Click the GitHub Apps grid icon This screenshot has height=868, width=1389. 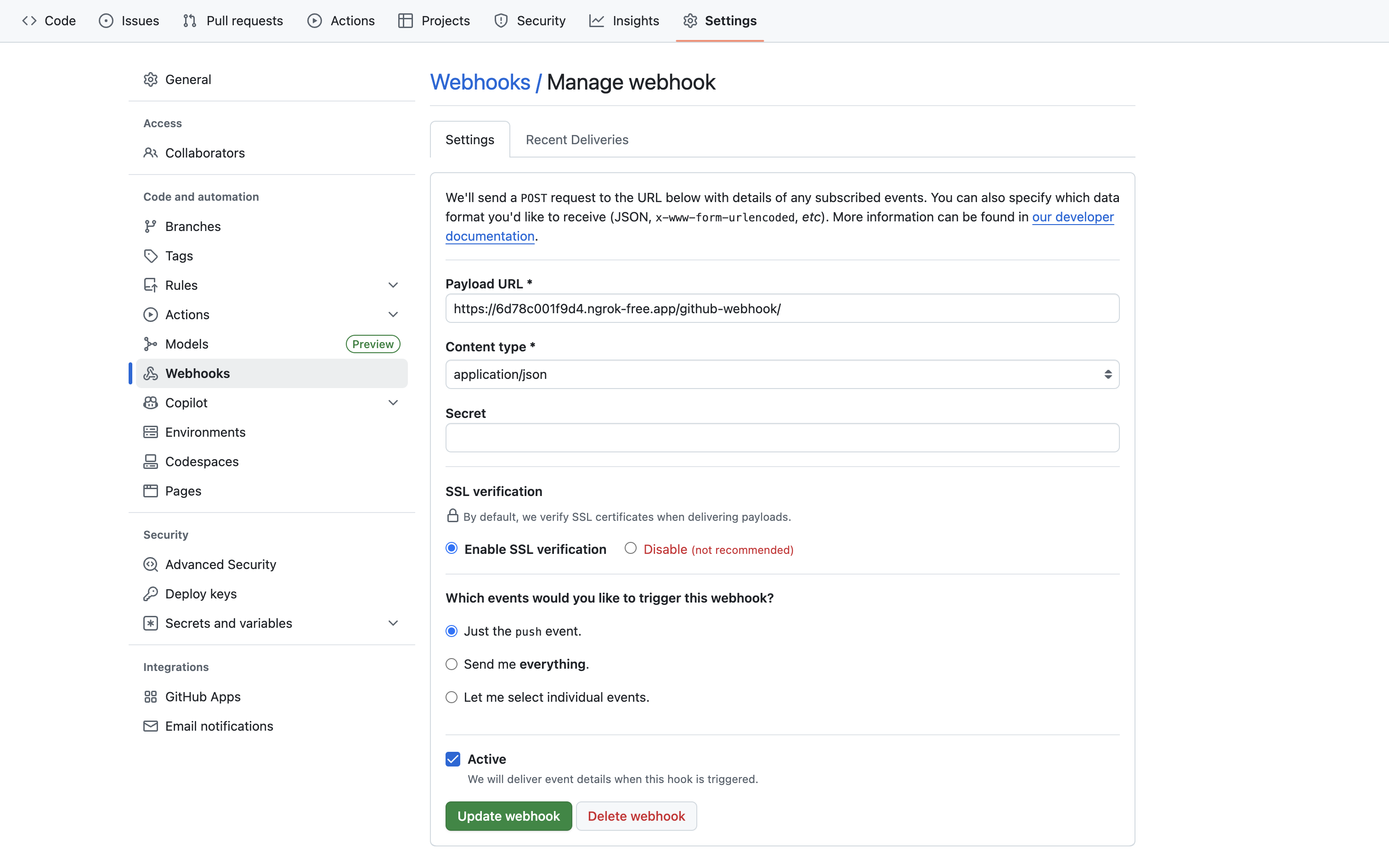[x=150, y=696]
